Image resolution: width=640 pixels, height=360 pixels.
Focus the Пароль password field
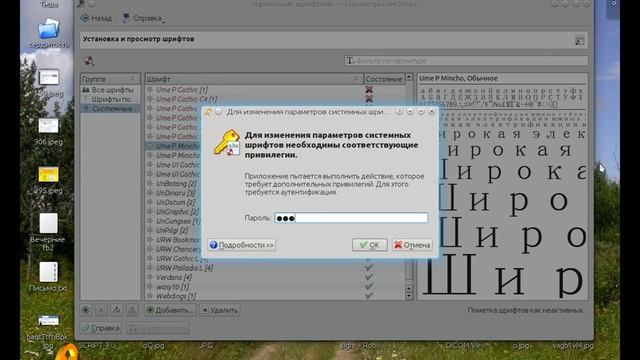tap(351, 218)
